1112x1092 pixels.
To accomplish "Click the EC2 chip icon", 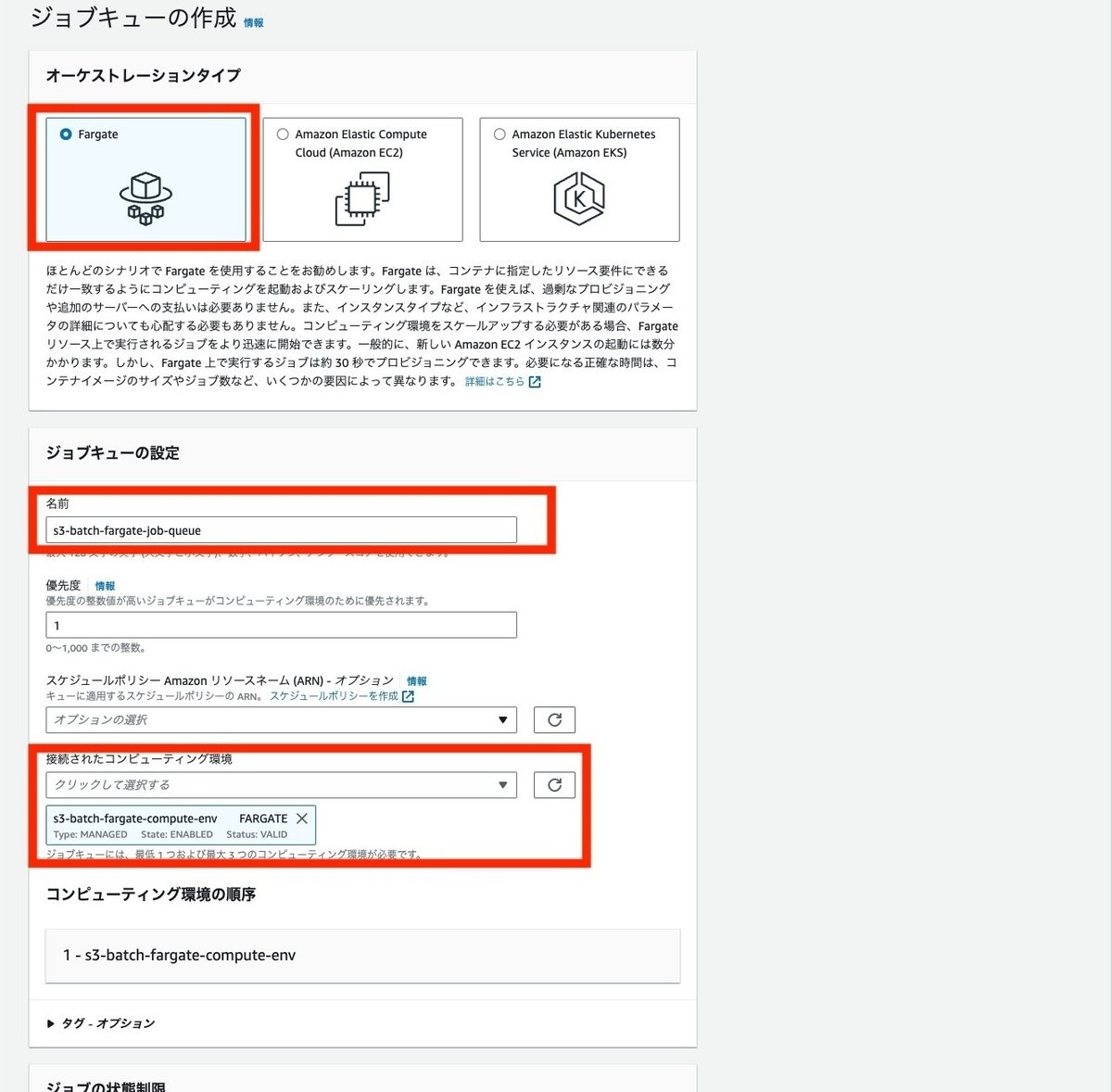I will [x=362, y=198].
